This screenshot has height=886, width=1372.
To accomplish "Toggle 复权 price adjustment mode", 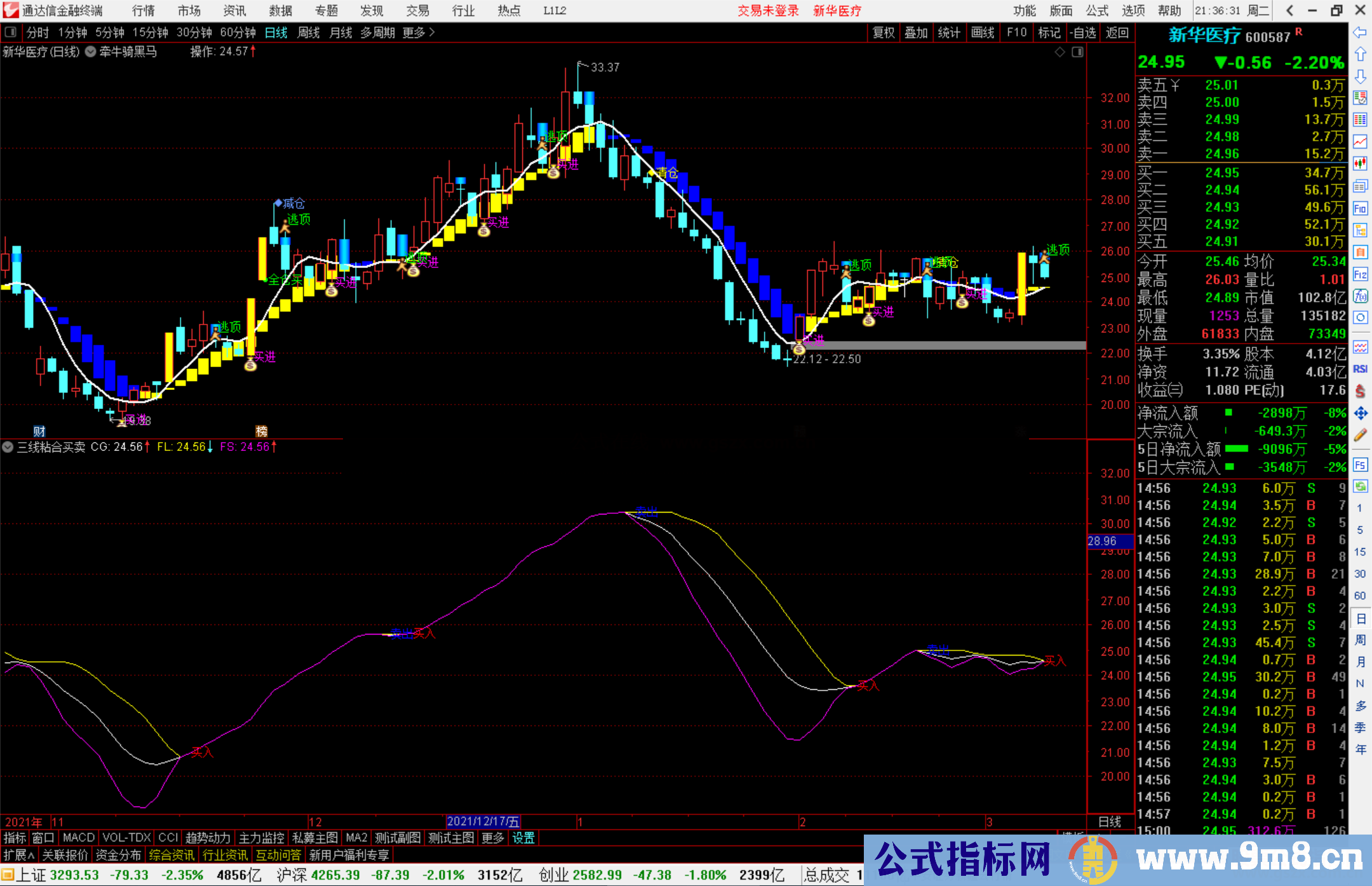I will pos(884,32).
